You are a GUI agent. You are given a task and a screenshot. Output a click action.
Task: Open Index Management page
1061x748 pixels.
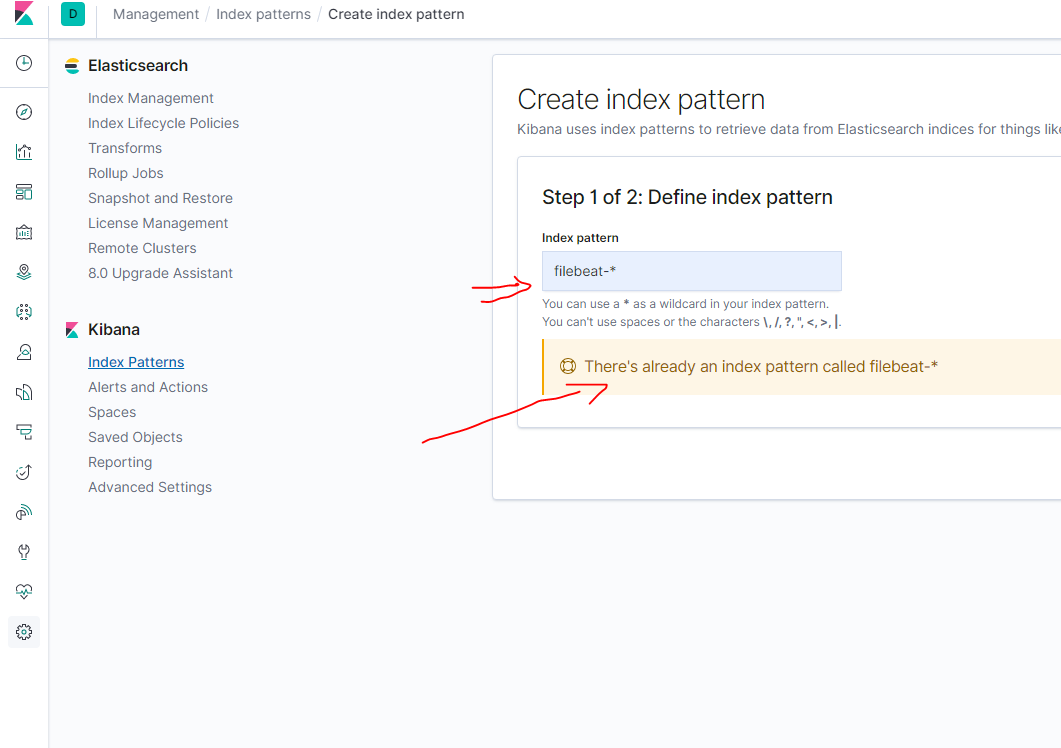[x=150, y=98]
